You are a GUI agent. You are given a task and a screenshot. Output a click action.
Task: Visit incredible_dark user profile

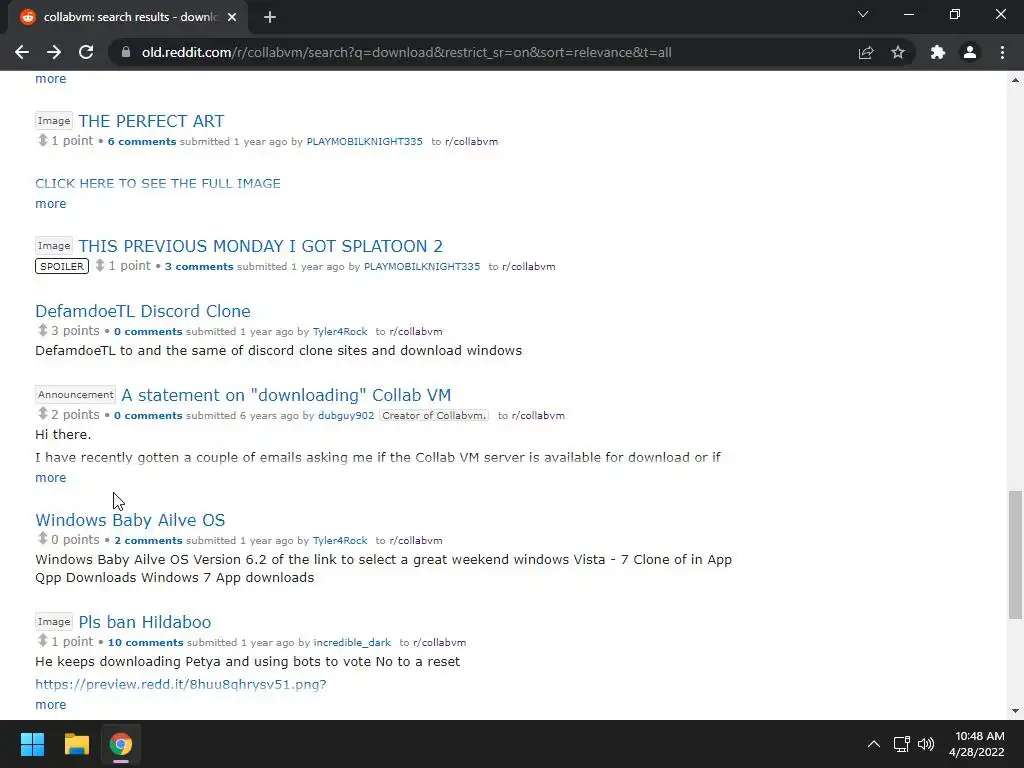352,643
